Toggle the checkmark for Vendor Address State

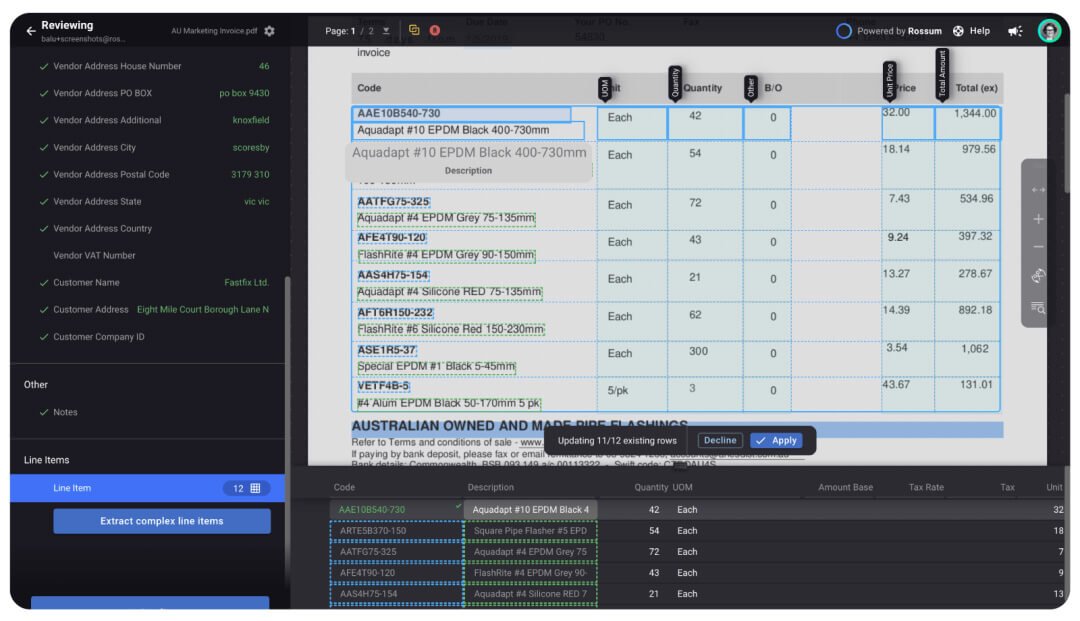[43, 202]
